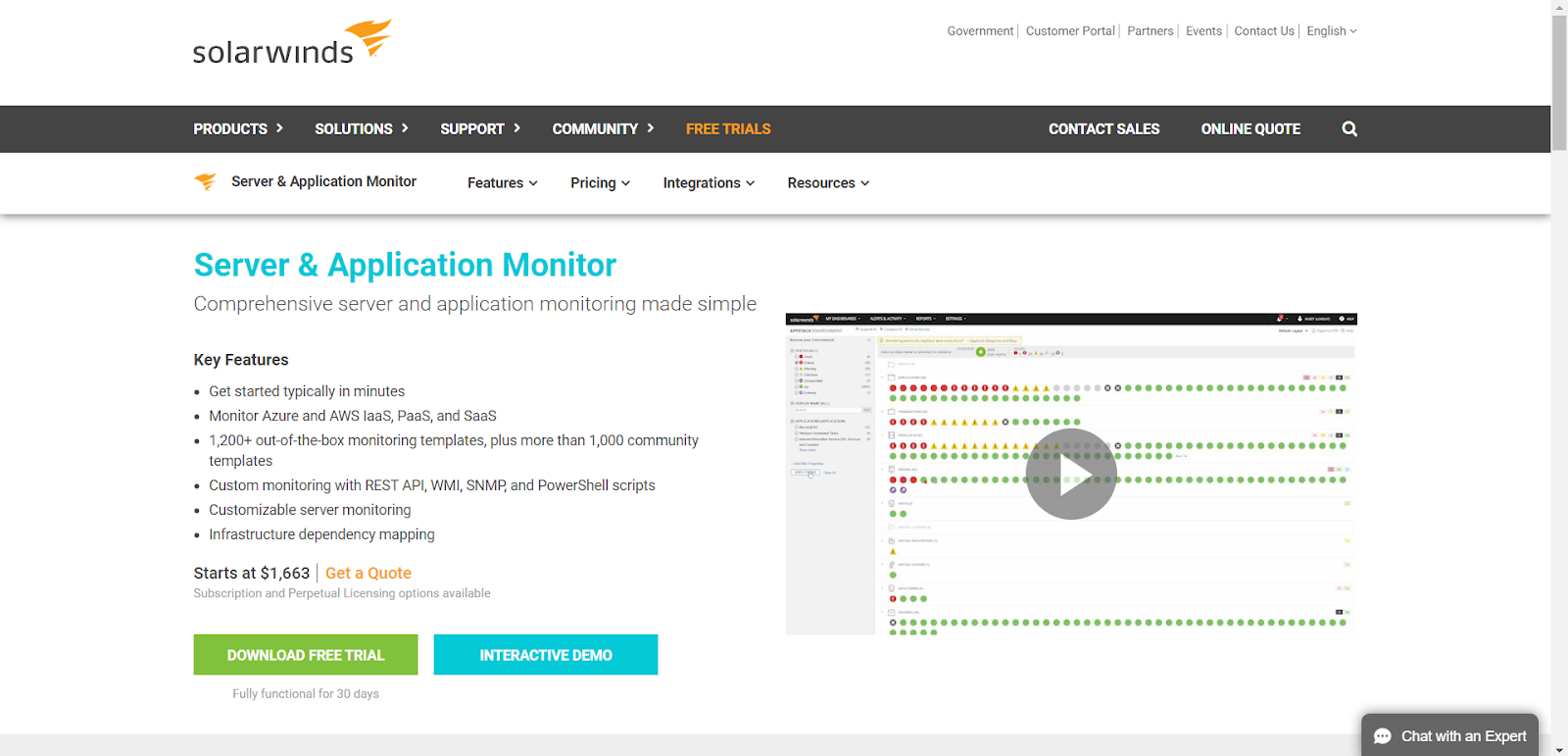
Task: Open the Chat with an Expert widget
Action: click(1450, 735)
